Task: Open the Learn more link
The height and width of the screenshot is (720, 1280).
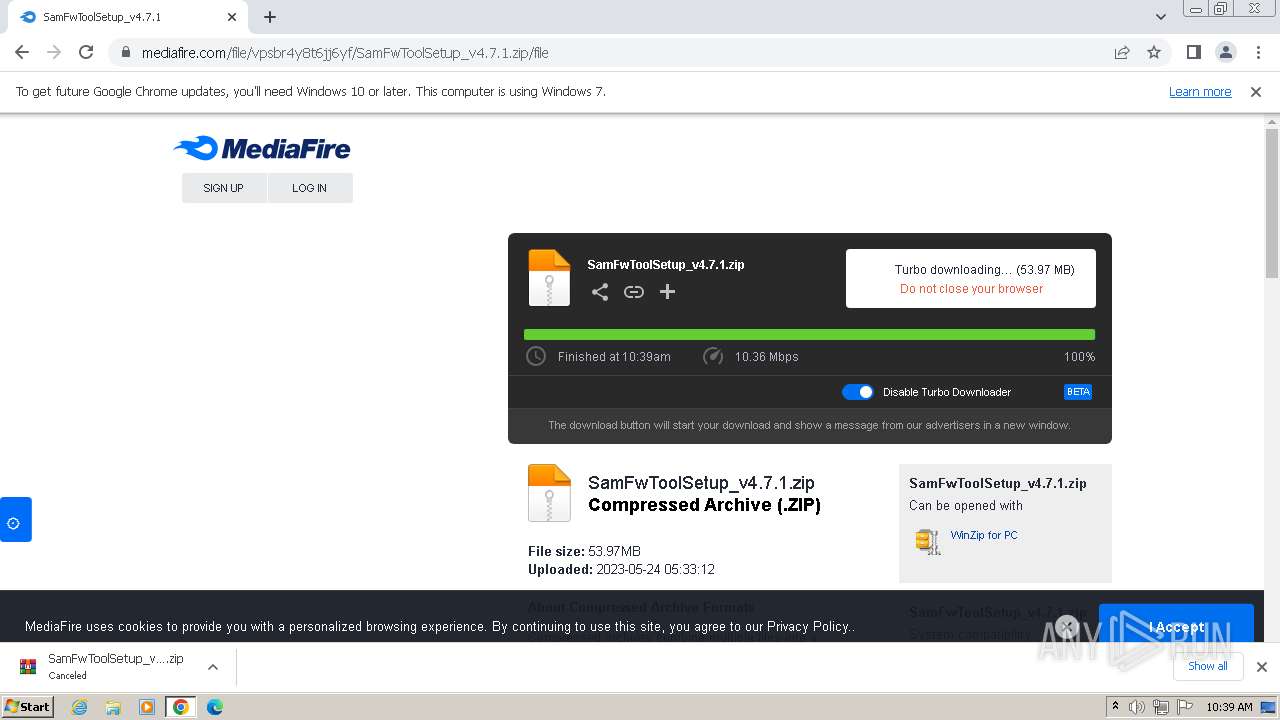Action: (x=1200, y=91)
